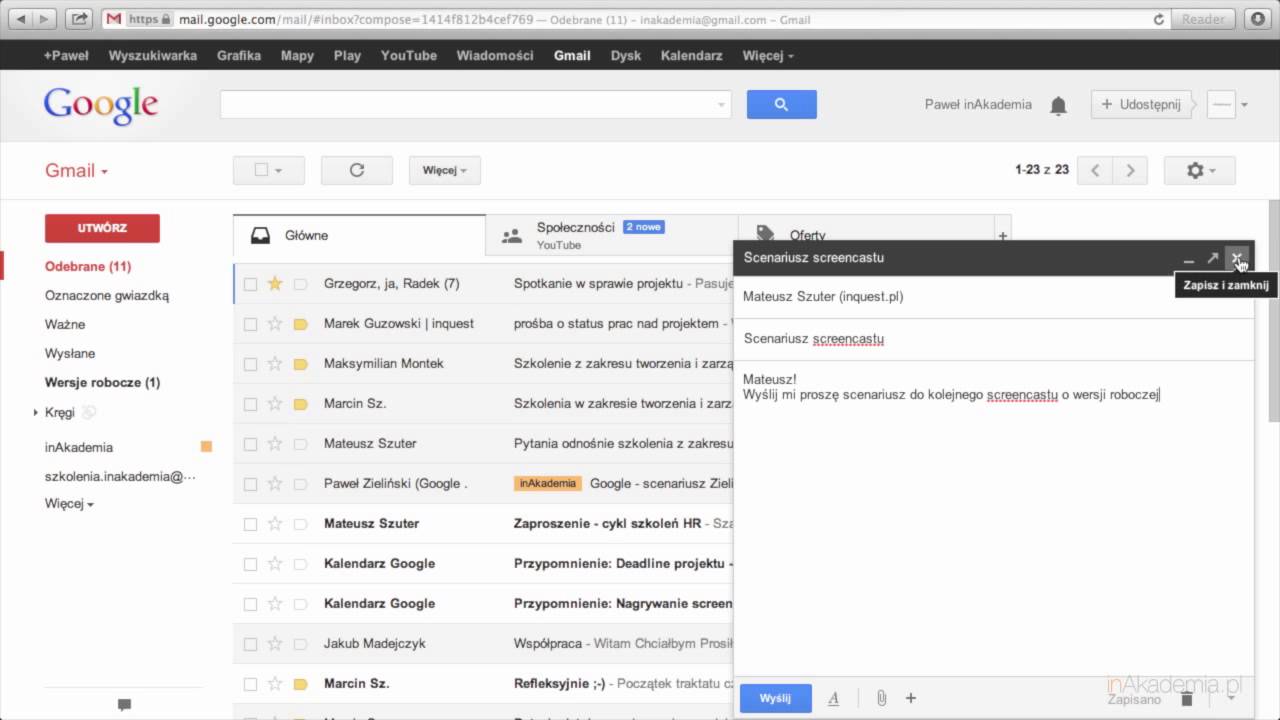Click the Safari back arrow button
This screenshot has width=1280, height=720.
[20, 19]
